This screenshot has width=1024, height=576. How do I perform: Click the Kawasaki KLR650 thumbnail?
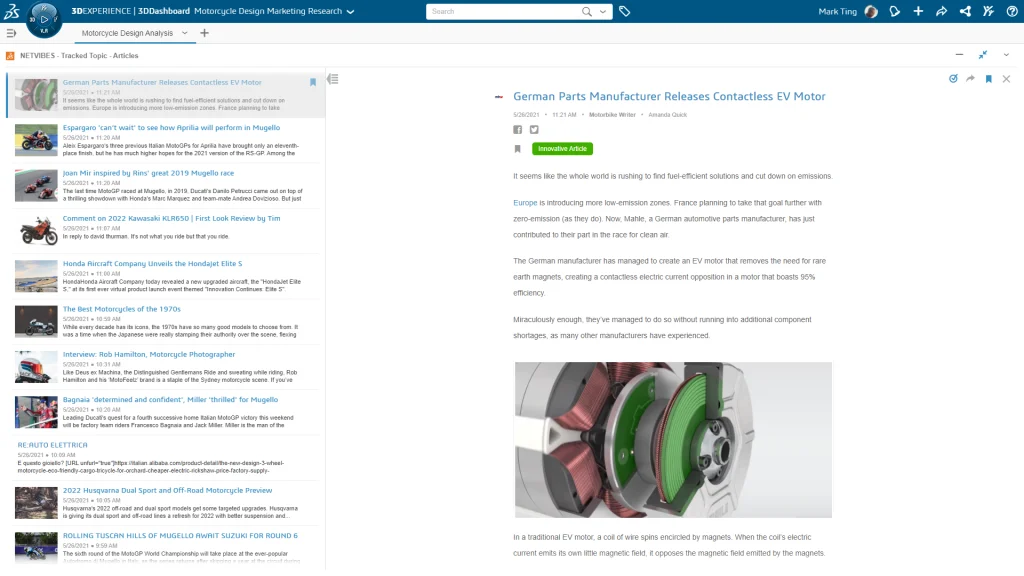point(36,231)
